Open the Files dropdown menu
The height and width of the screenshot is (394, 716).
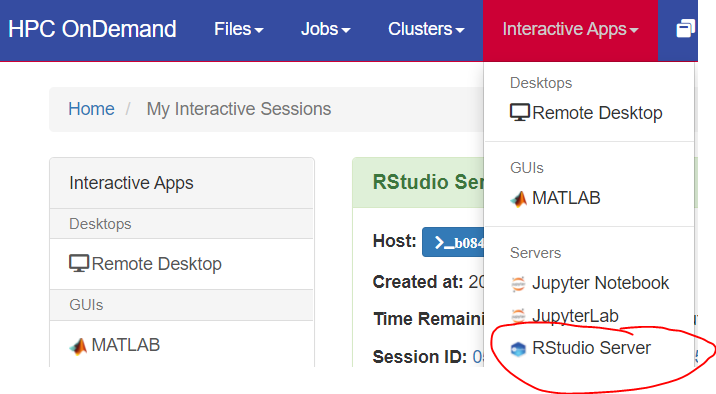click(239, 29)
